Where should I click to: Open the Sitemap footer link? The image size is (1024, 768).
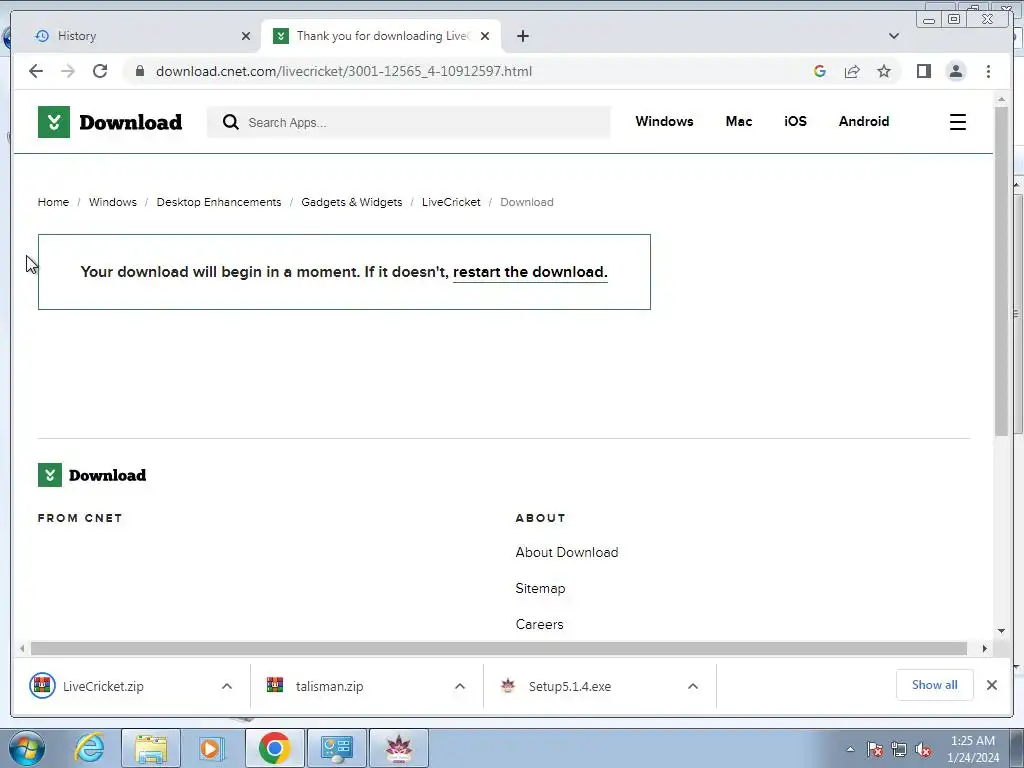tap(540, 588)
